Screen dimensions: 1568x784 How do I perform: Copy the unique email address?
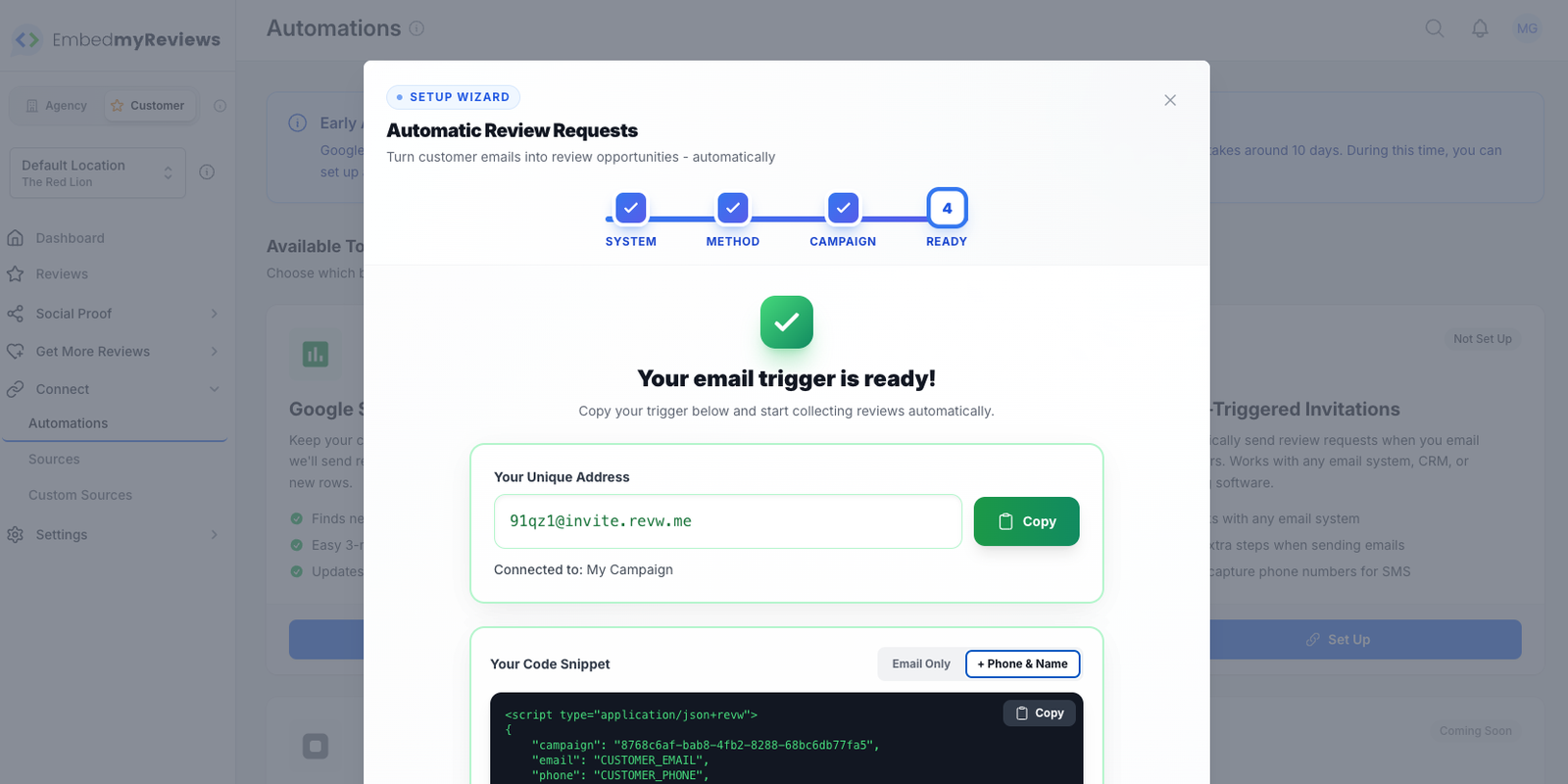coord(1026,521)
